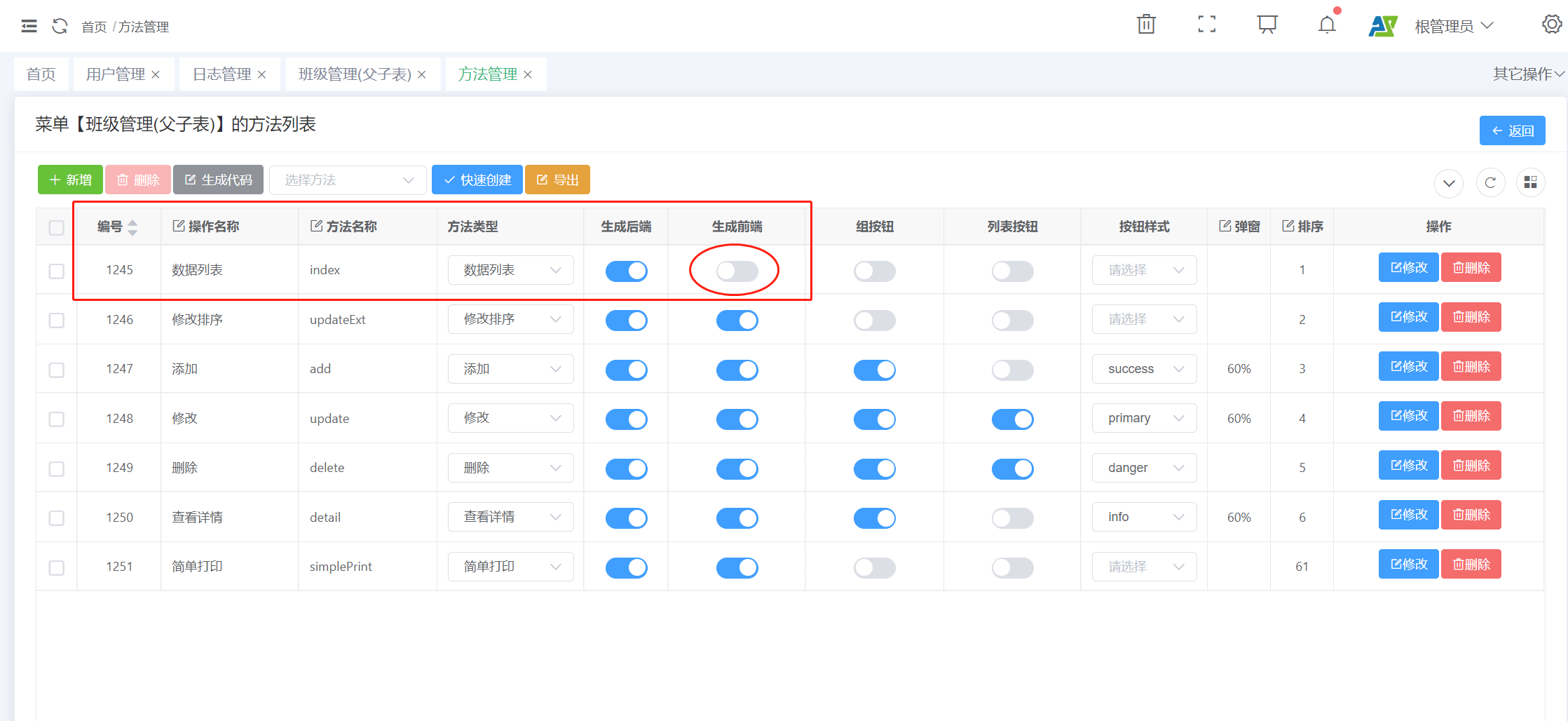The width and height of the screenshot is (1568, 721).
Task: Expand the 根管理员 user menu
Action: click(1454, 26)
